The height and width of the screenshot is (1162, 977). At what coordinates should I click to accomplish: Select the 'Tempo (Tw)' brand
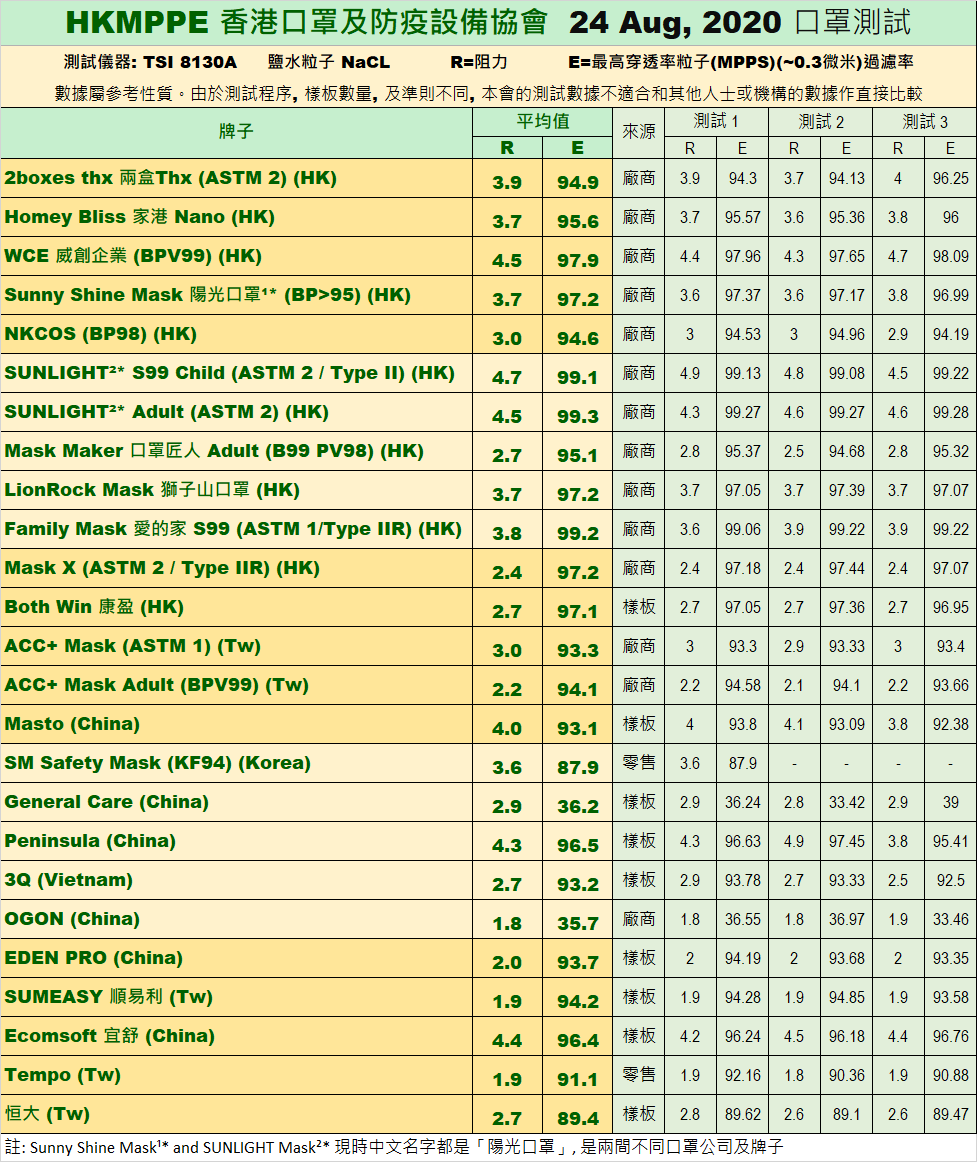tap(62, 1075)
